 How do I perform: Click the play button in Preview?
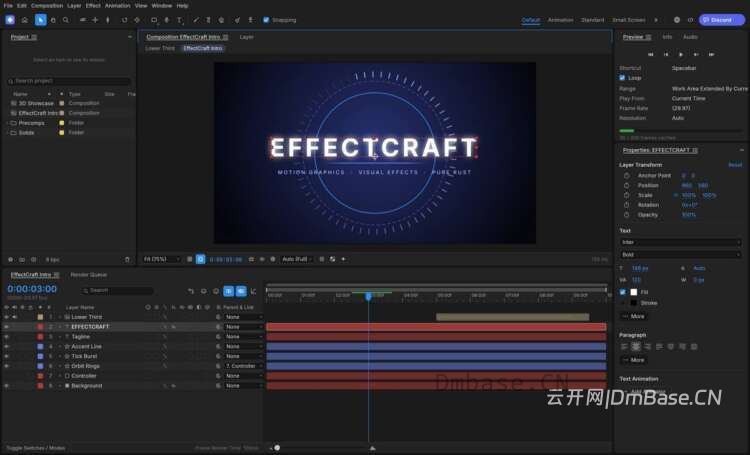click(681, 55)
